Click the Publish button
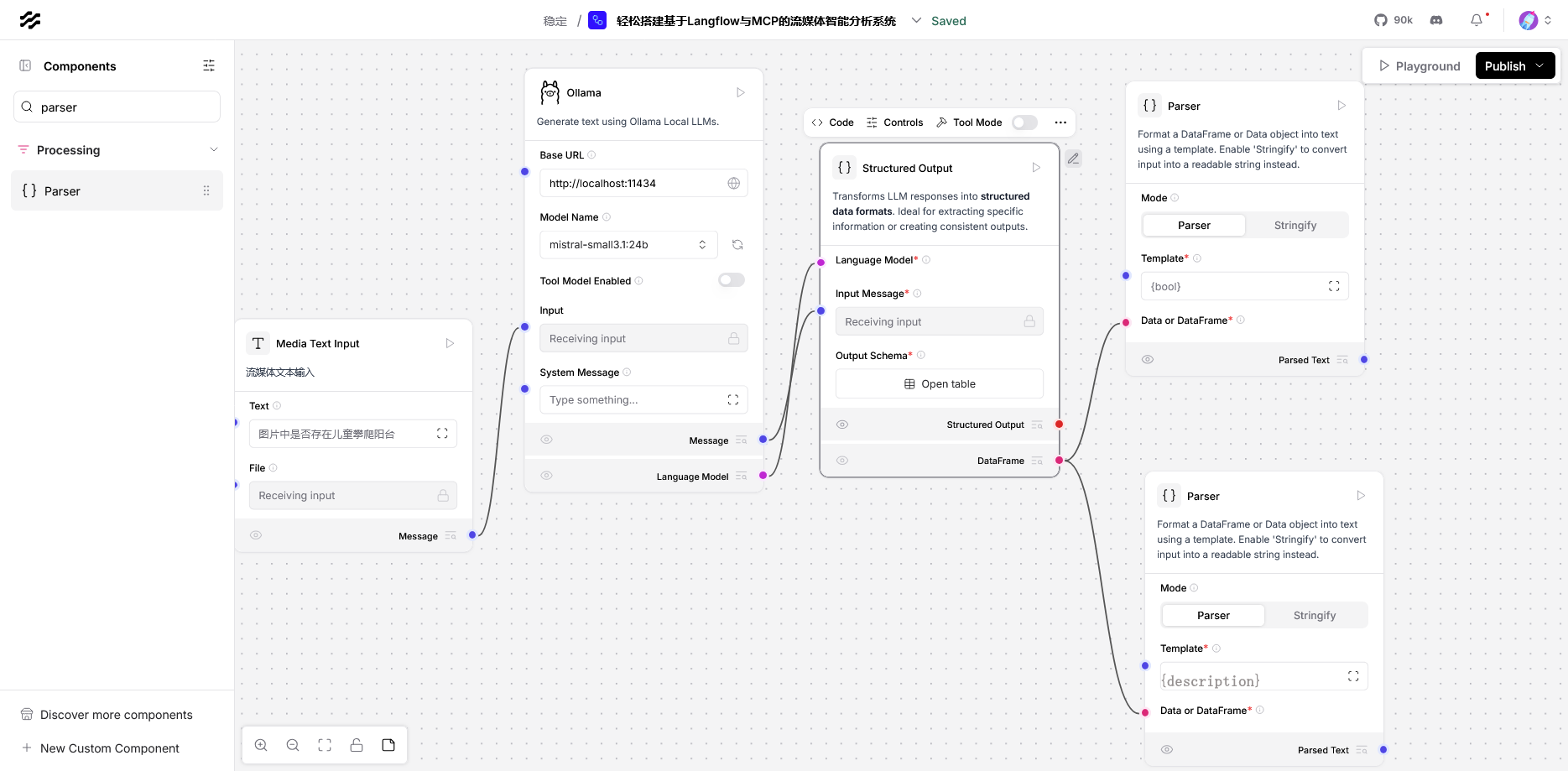1568x771 pixels. [x=1515, y=65]
